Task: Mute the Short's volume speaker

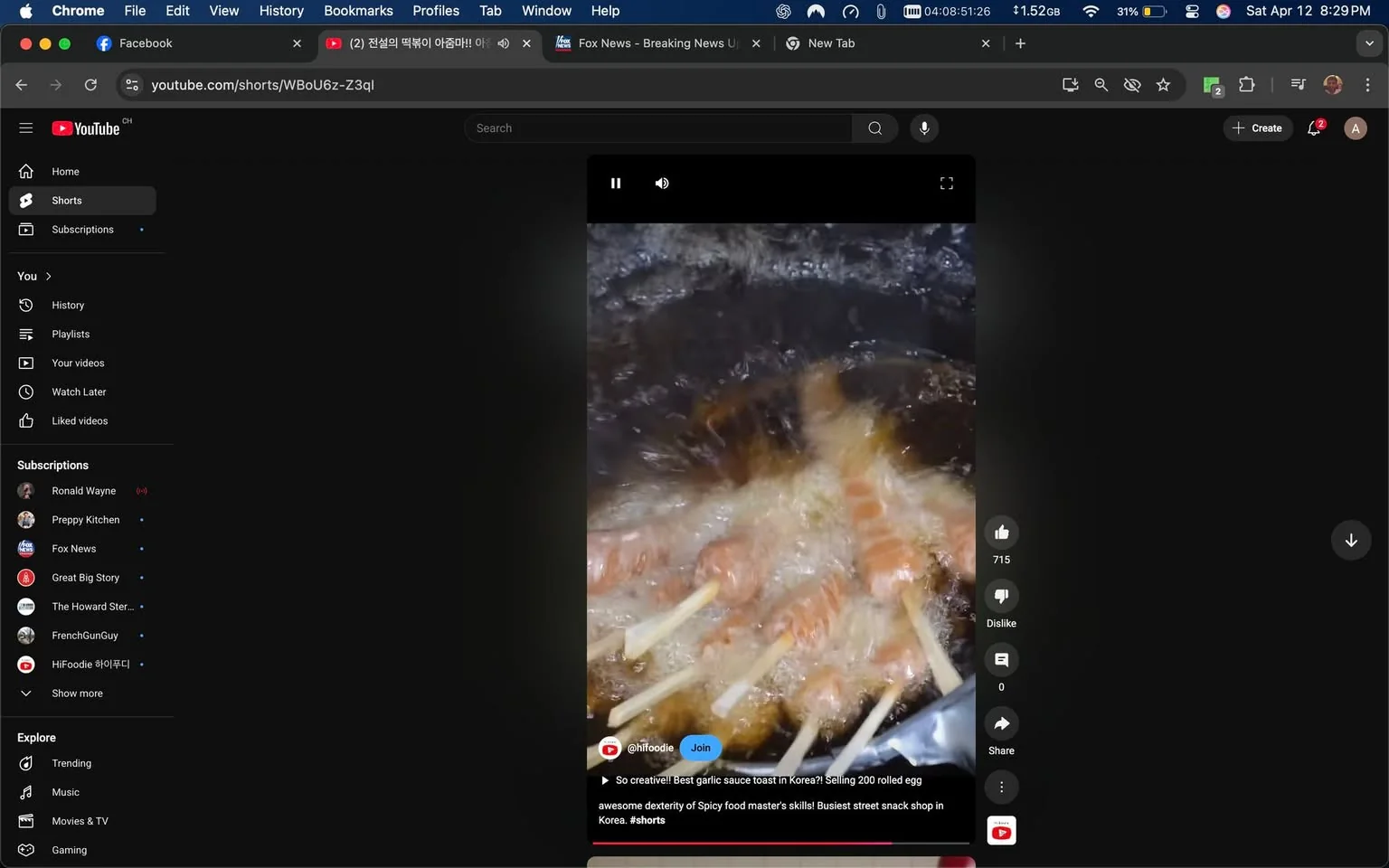Action: [x=662, y=184]
